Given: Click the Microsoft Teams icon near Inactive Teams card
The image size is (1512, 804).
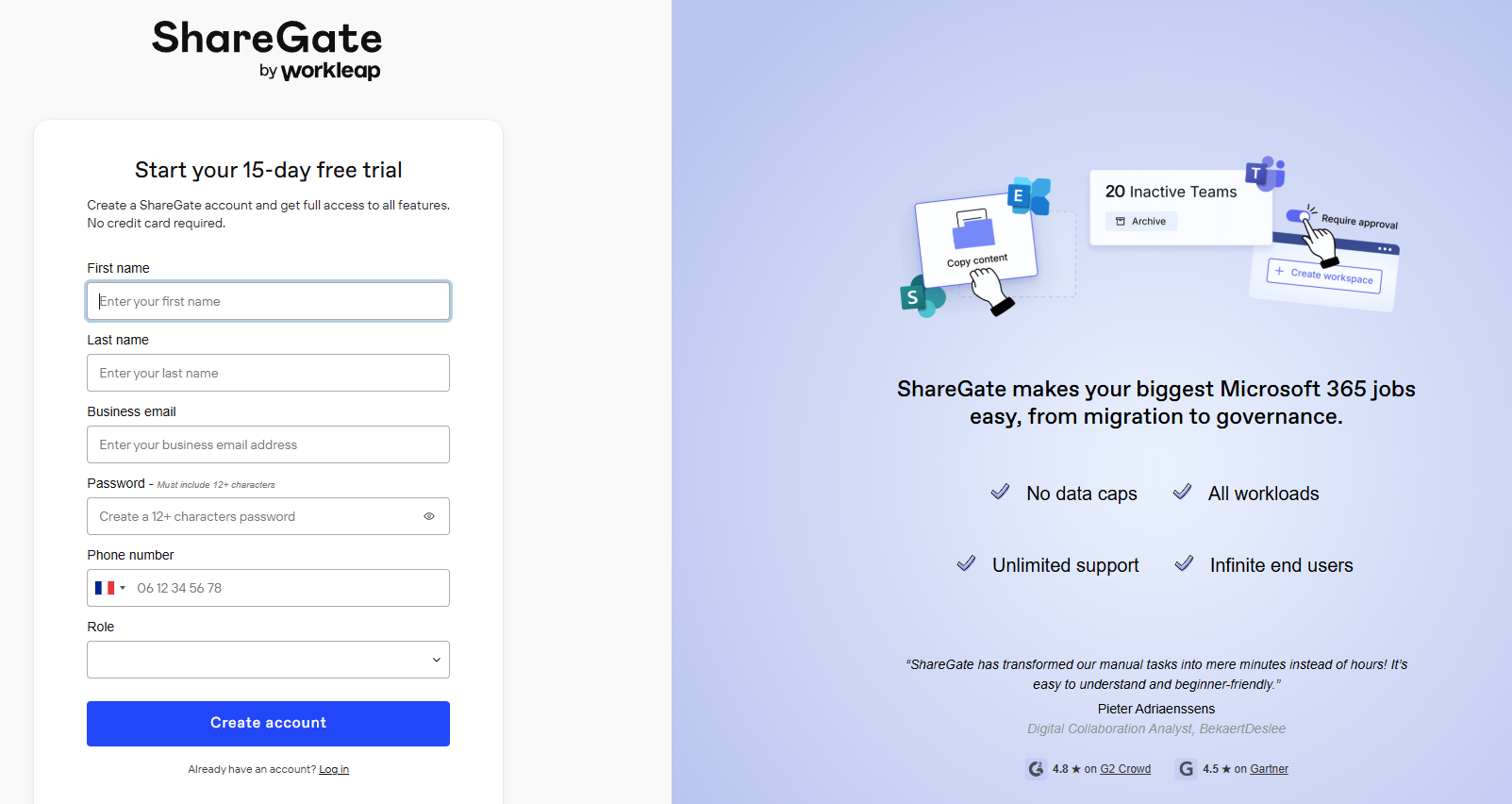Looking at the screenshot, I should 1264,172.
